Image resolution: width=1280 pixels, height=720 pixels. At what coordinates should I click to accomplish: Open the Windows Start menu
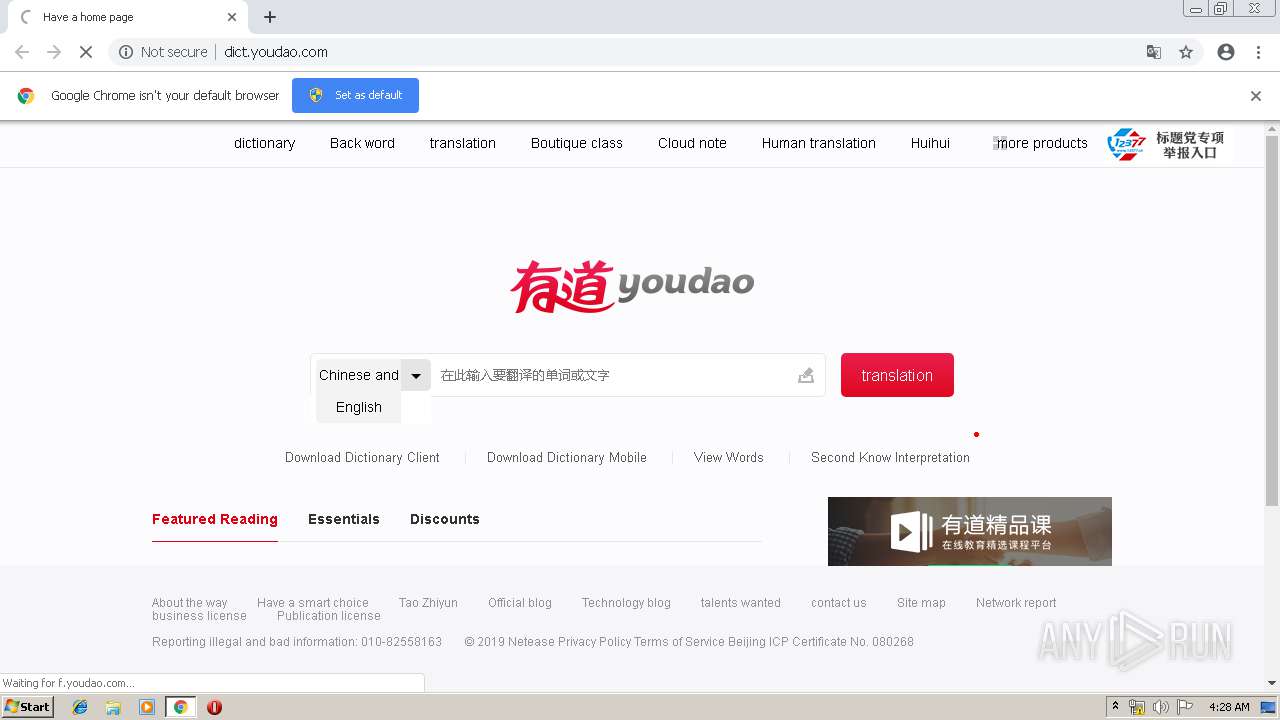(28, 707)
